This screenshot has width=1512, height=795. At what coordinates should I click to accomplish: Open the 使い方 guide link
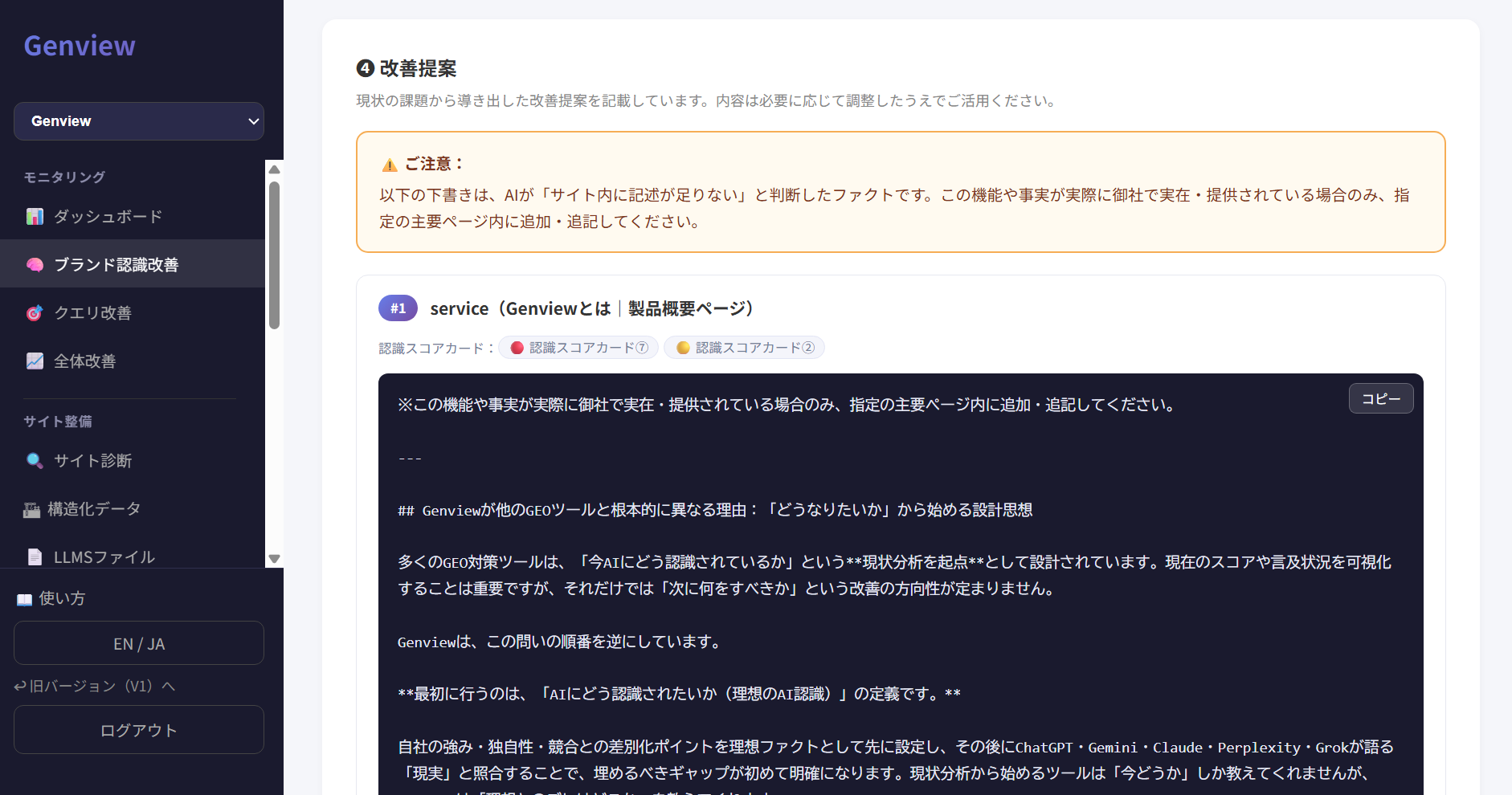(x=51, y=598)
